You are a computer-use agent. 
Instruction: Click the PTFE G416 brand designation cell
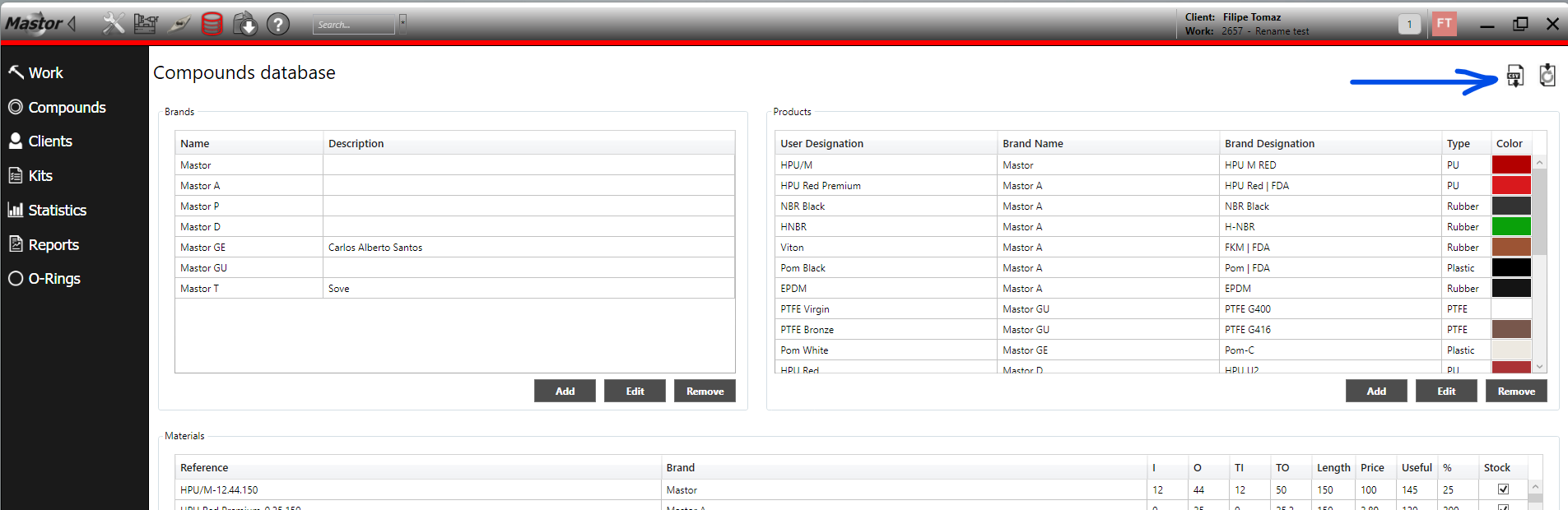click(x=1330, y=329)
